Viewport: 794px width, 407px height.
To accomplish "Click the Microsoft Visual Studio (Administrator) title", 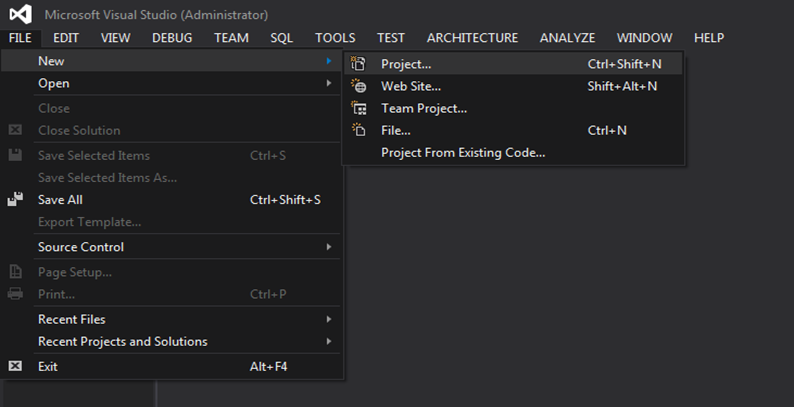I will click(156, 15).
